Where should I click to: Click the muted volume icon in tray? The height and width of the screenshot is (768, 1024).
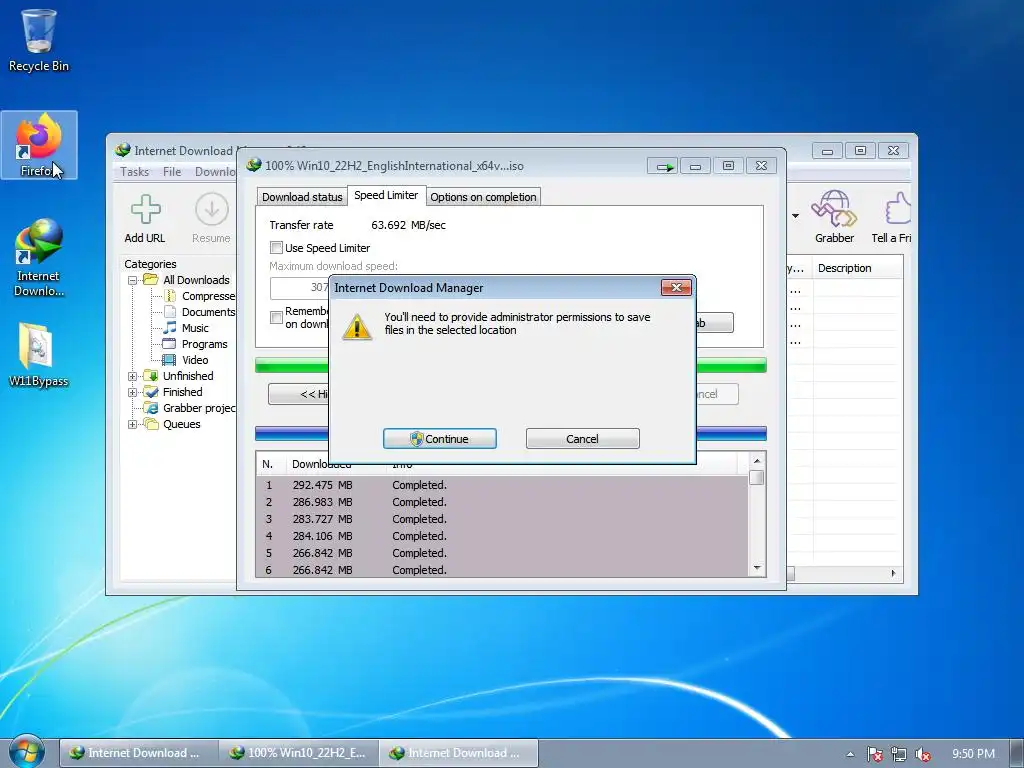pyautogui.click(x=922, y=754)
